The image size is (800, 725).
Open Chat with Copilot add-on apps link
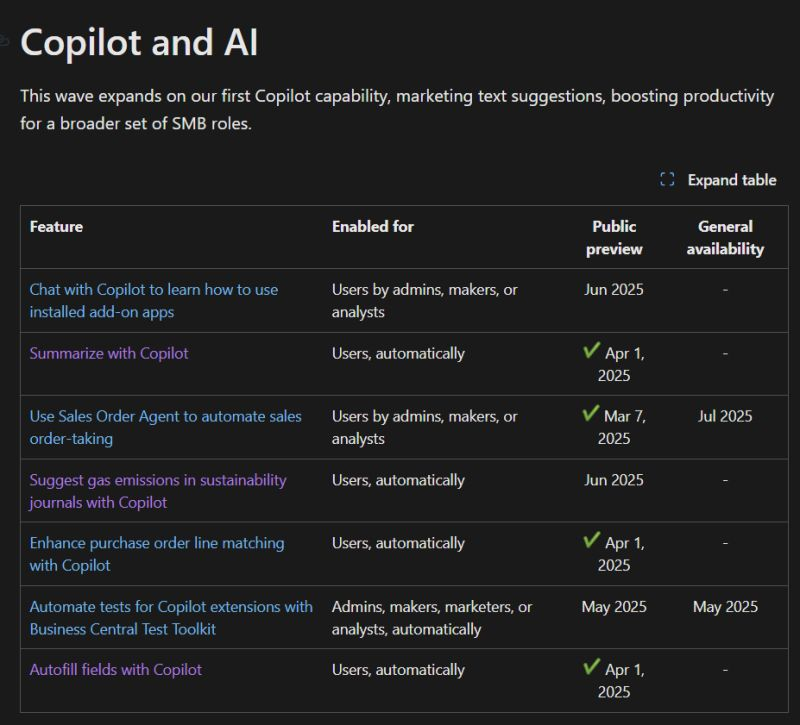[154, 301]
